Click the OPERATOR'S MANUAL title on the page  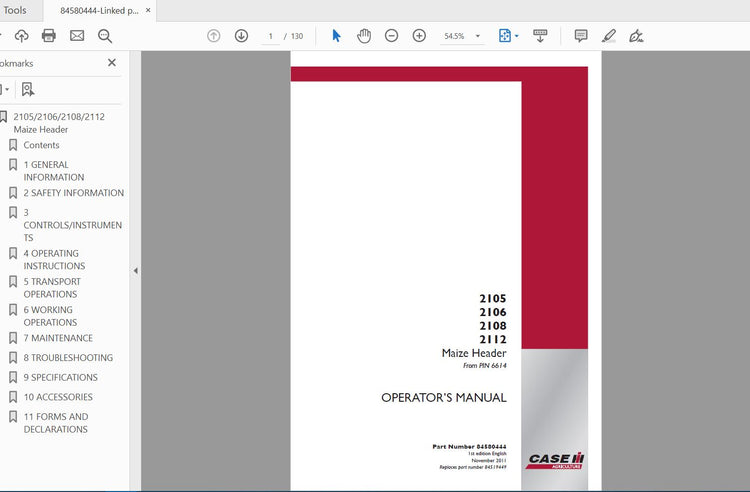pyautogui.click(x=443, y=398)
